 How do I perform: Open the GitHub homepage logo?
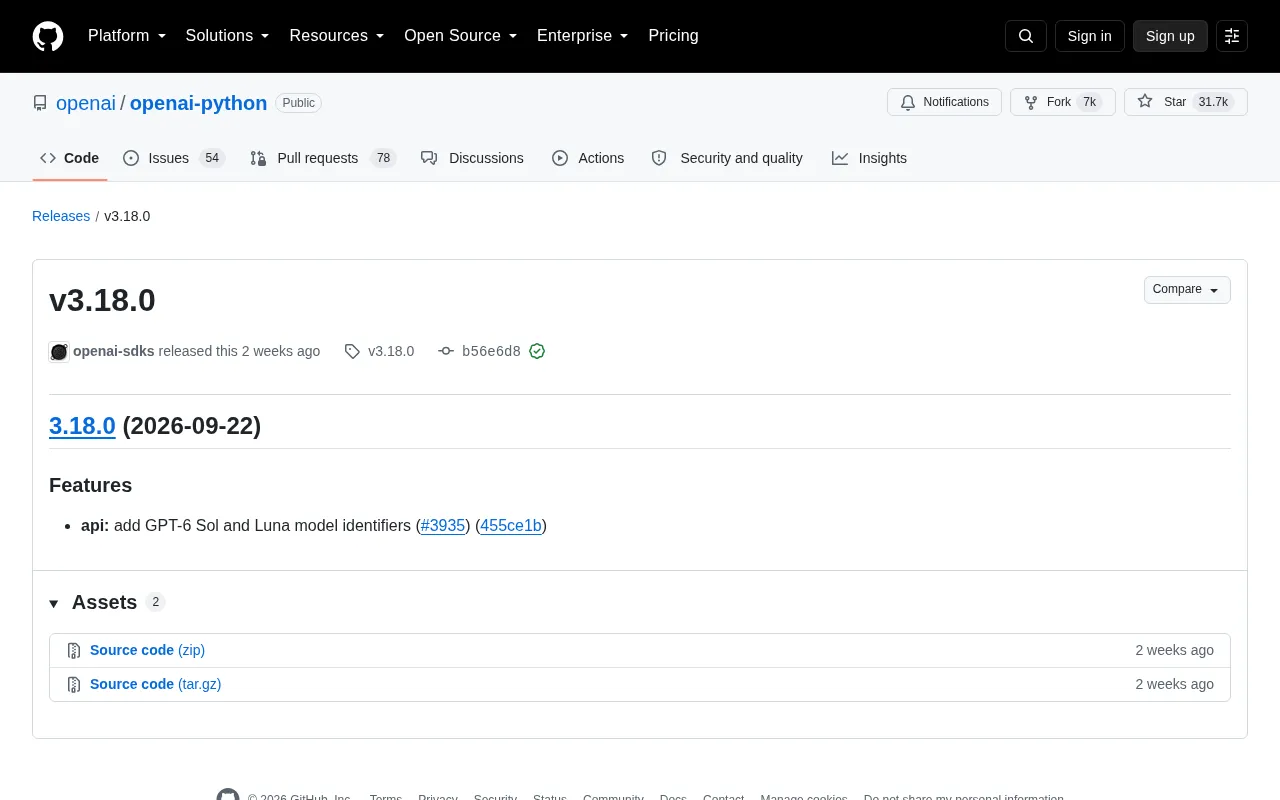click(x=48, y=36)
